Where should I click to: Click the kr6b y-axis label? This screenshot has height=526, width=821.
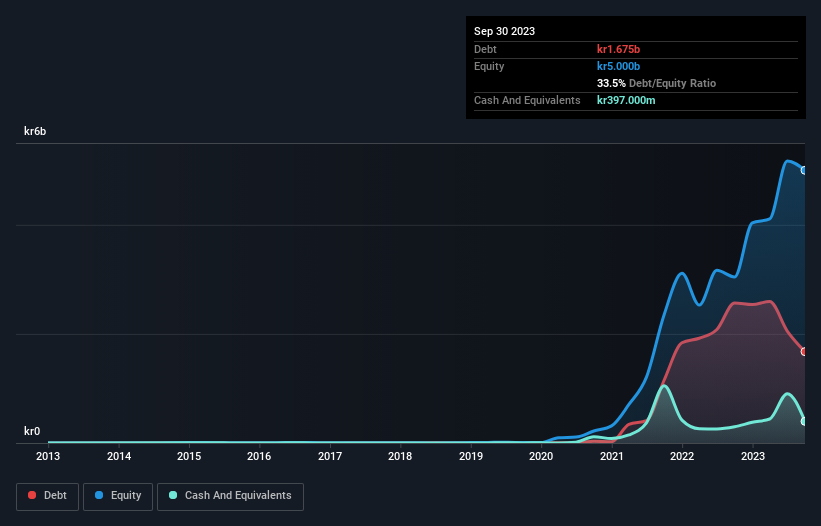pyautogui.click(x=35, y=131)
